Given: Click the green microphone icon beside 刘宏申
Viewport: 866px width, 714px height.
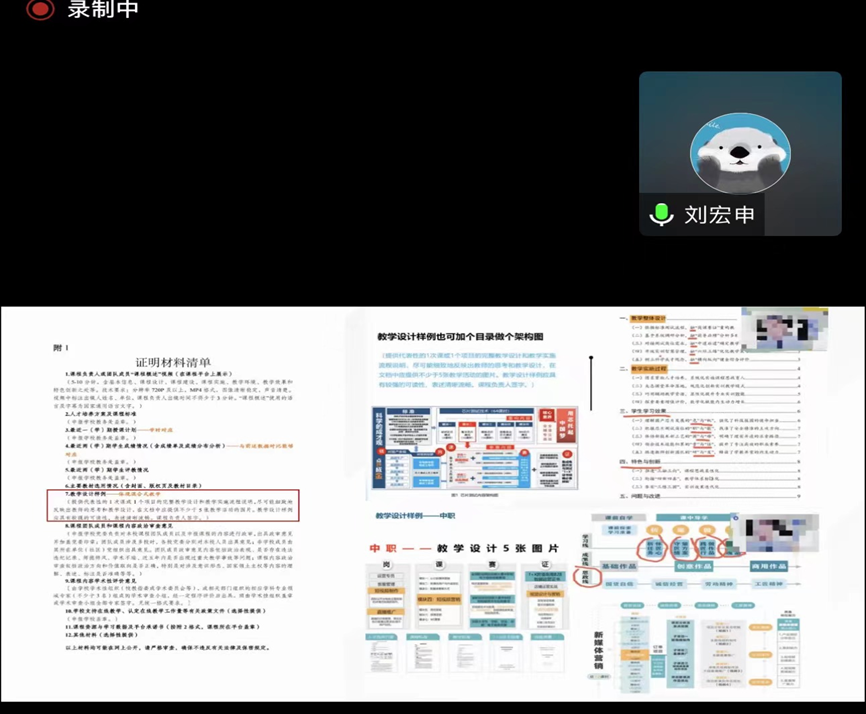Looking at the screenshot, I should tap(661, 214).
